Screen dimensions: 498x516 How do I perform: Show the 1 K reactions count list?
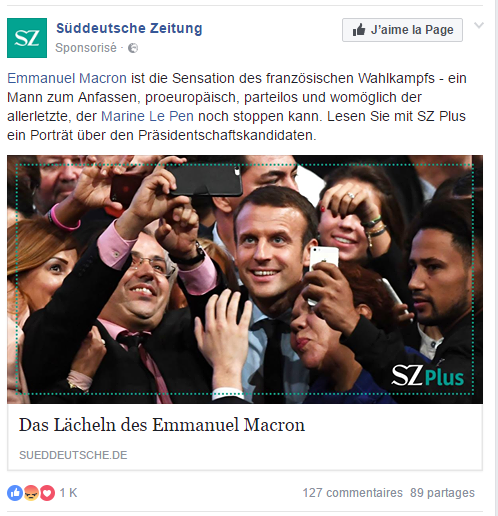[68, 493]
